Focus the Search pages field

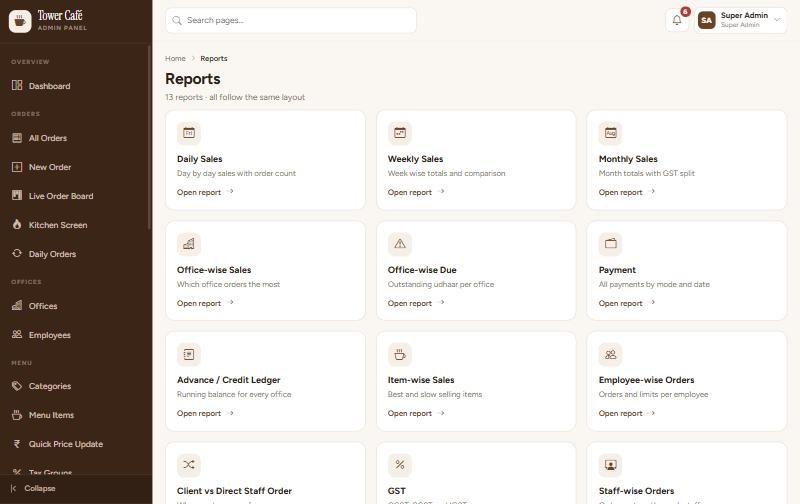click(x=291, y=20)
